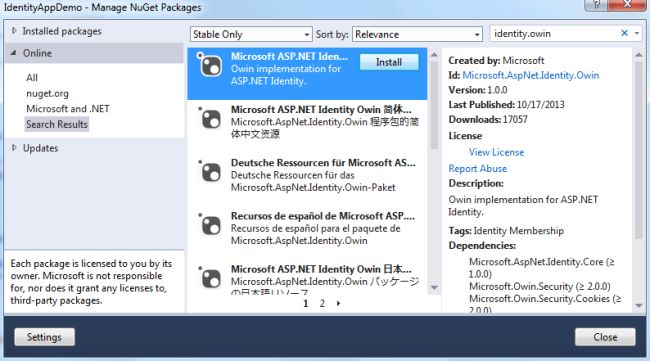Select the Microsoft ASP.NET Identity Owin 日本 title
Screen dimensions: 650x361
321,269
